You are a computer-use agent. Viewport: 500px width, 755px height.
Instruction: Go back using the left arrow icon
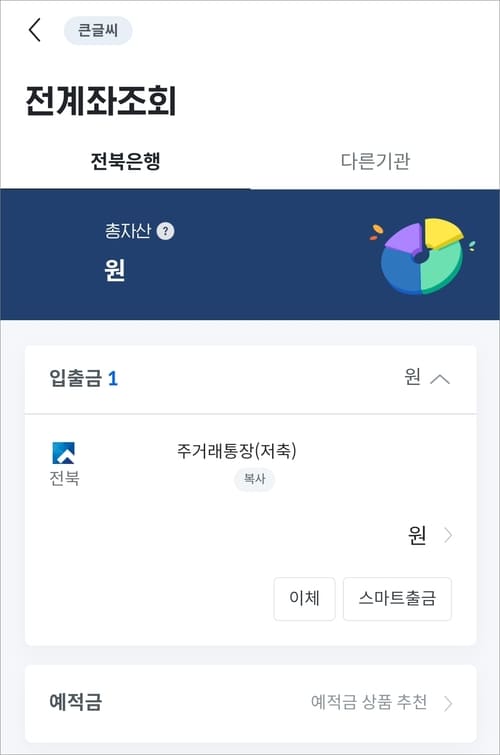[35, 30]
